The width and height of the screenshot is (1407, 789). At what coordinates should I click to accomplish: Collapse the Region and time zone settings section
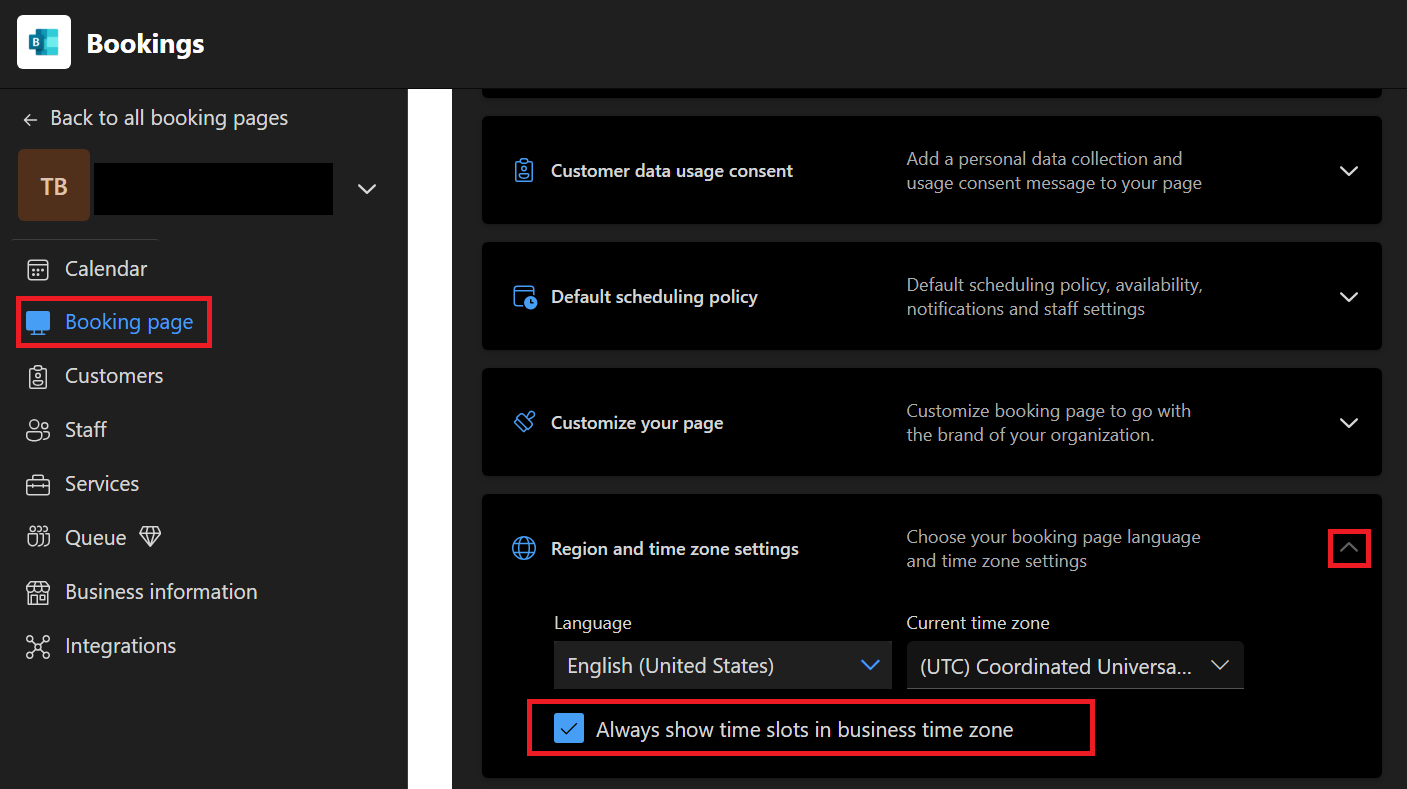(x=1348, y=548)
